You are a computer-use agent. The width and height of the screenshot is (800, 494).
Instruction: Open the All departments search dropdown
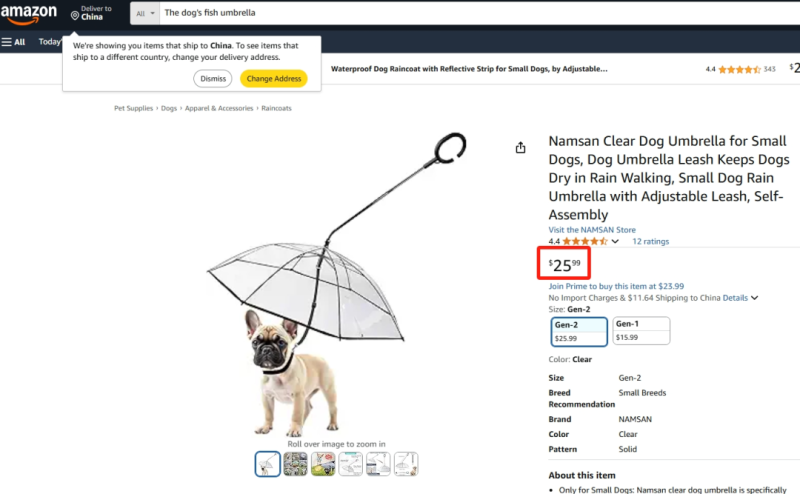point(145,13)
